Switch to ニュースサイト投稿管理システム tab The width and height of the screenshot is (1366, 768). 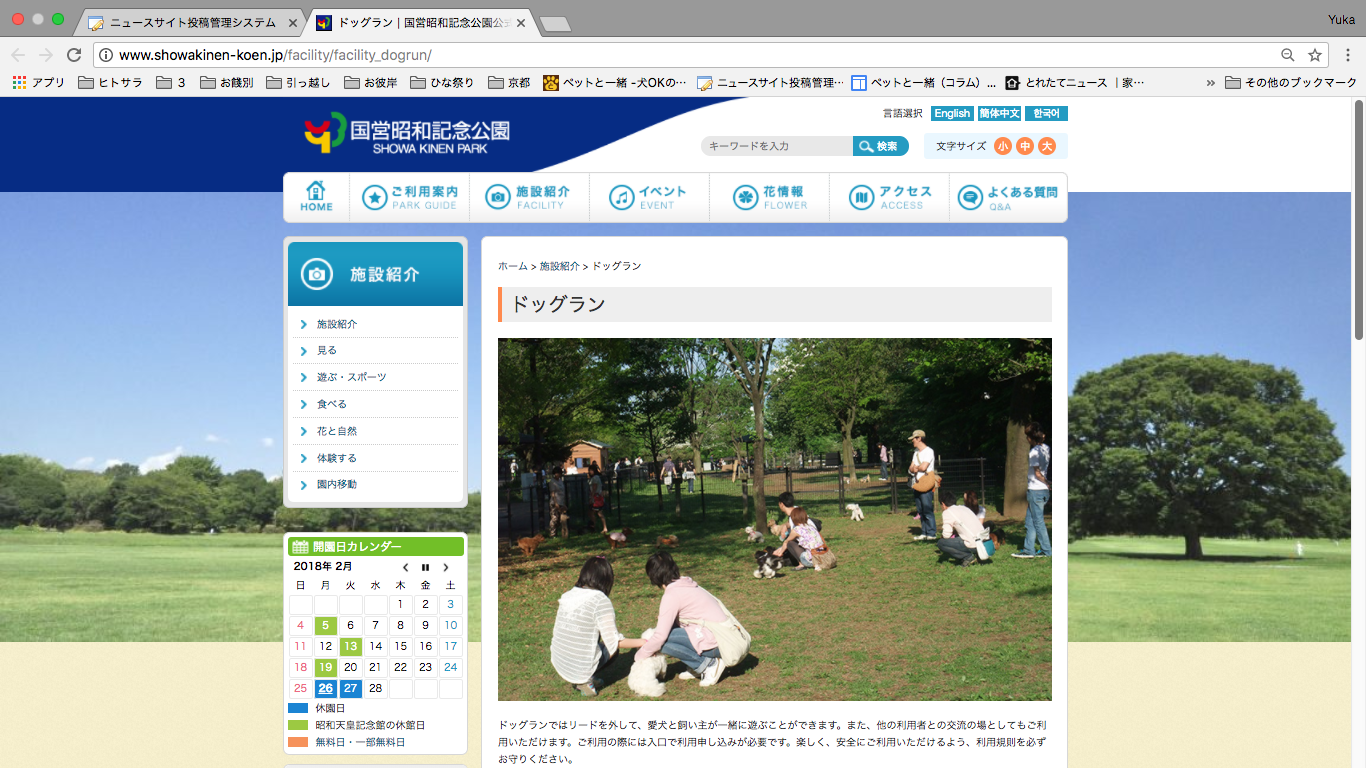(190, 22)
